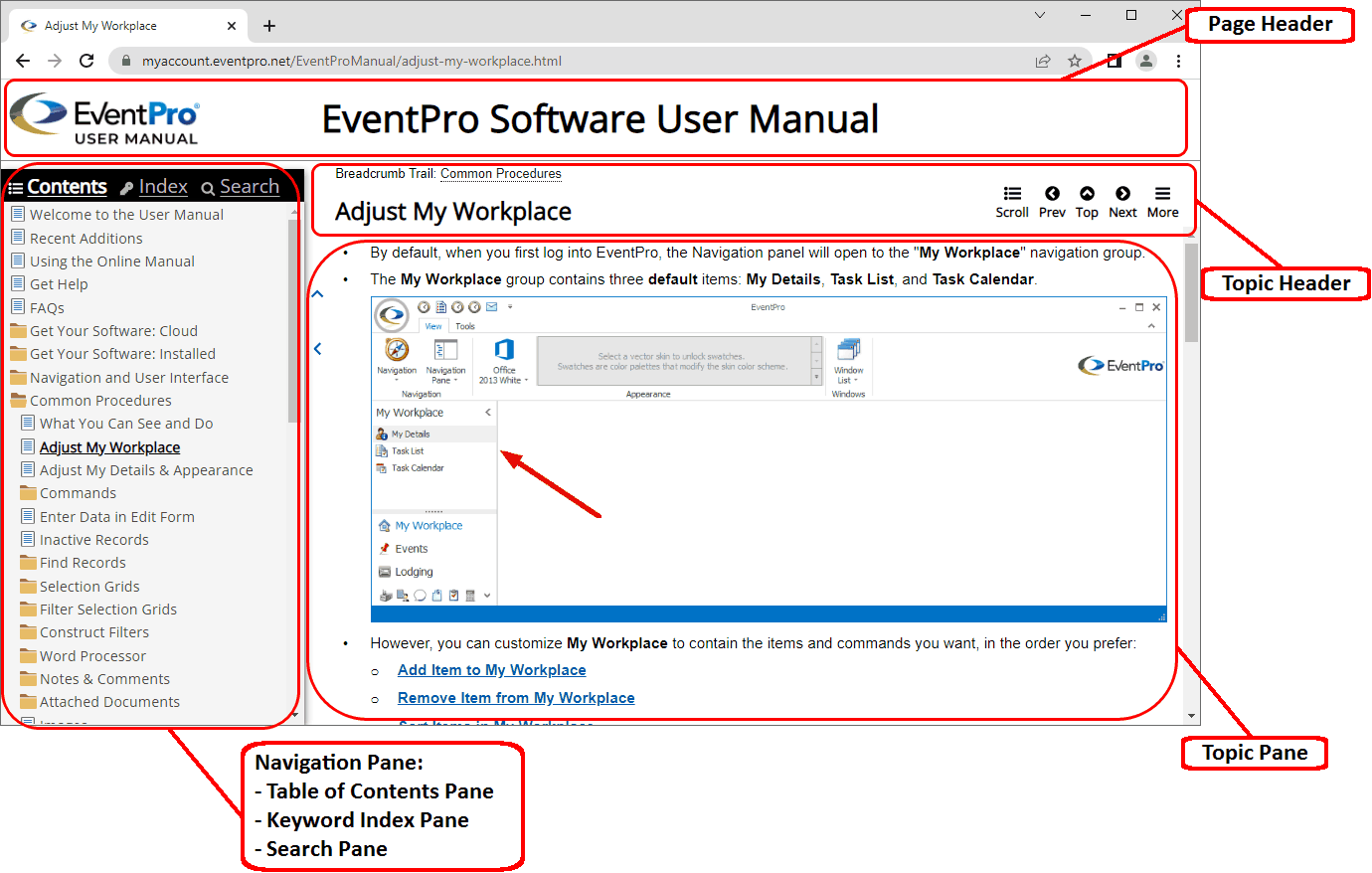Click the site lock icon in address bar
Viewport: 1372px width, 873px height.
[x=126, y=61]
